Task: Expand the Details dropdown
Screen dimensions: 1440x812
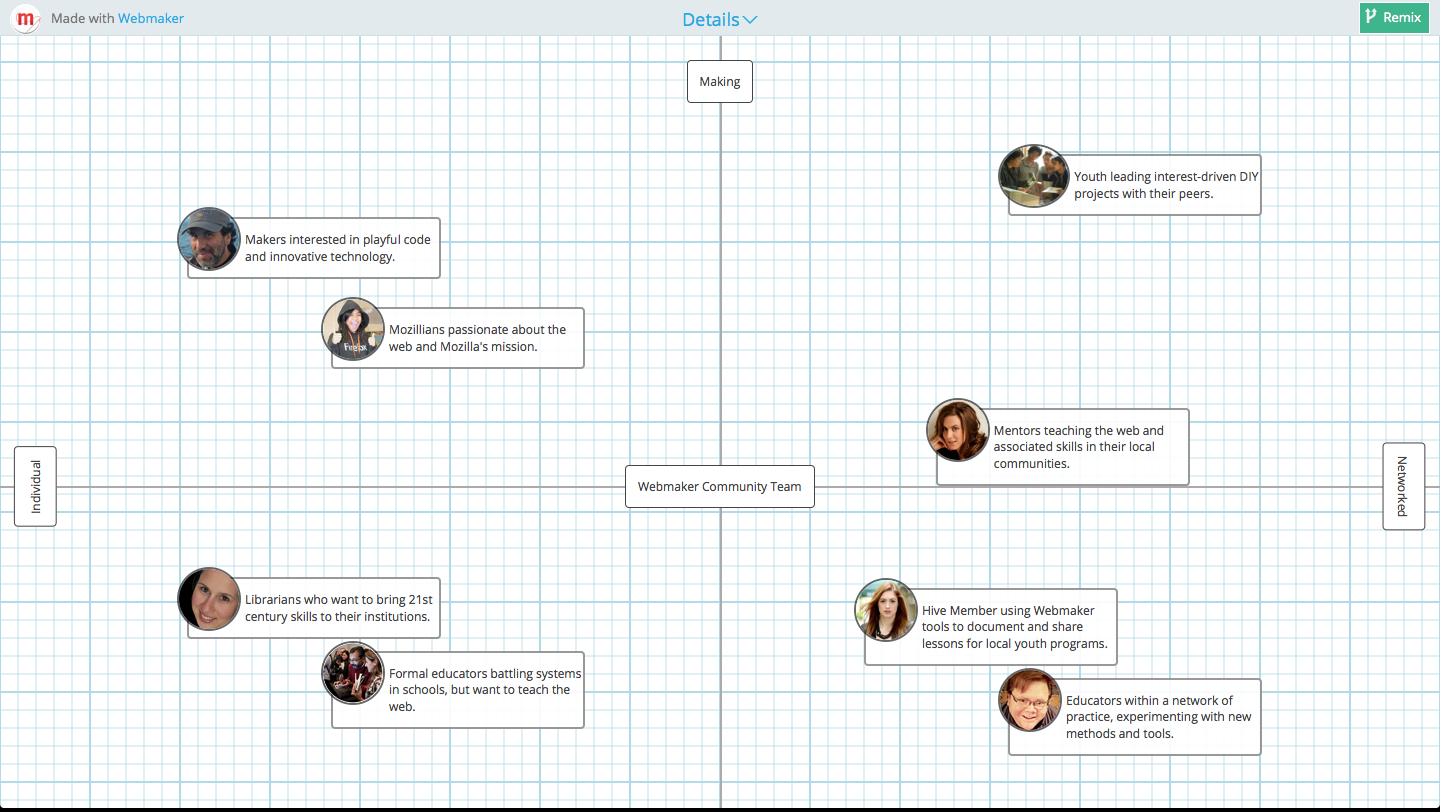Action: tap(720, 19)
